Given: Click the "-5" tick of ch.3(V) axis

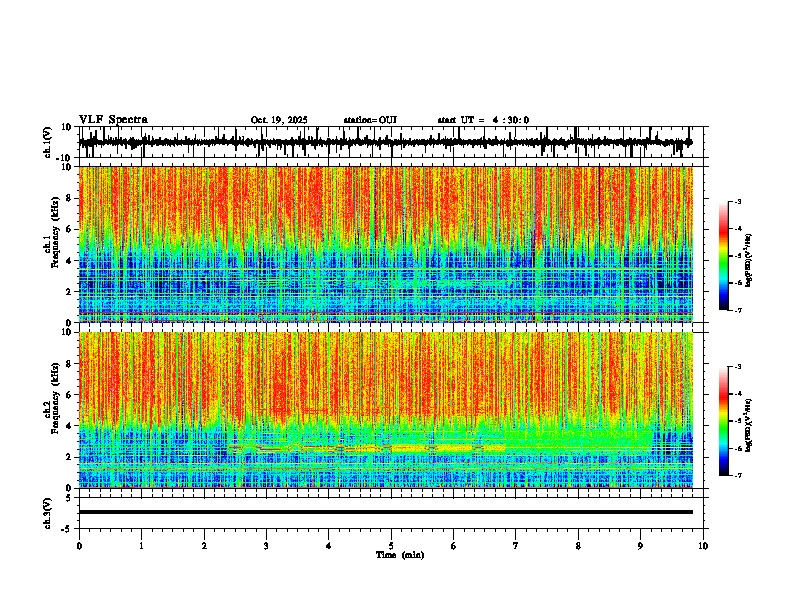Looking at the screenshot, I should (67, 529).
